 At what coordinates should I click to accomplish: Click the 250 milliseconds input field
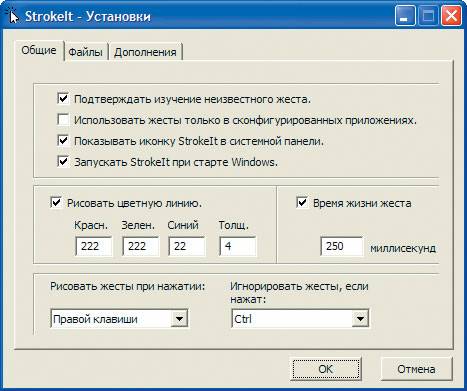tap(342, 246)
